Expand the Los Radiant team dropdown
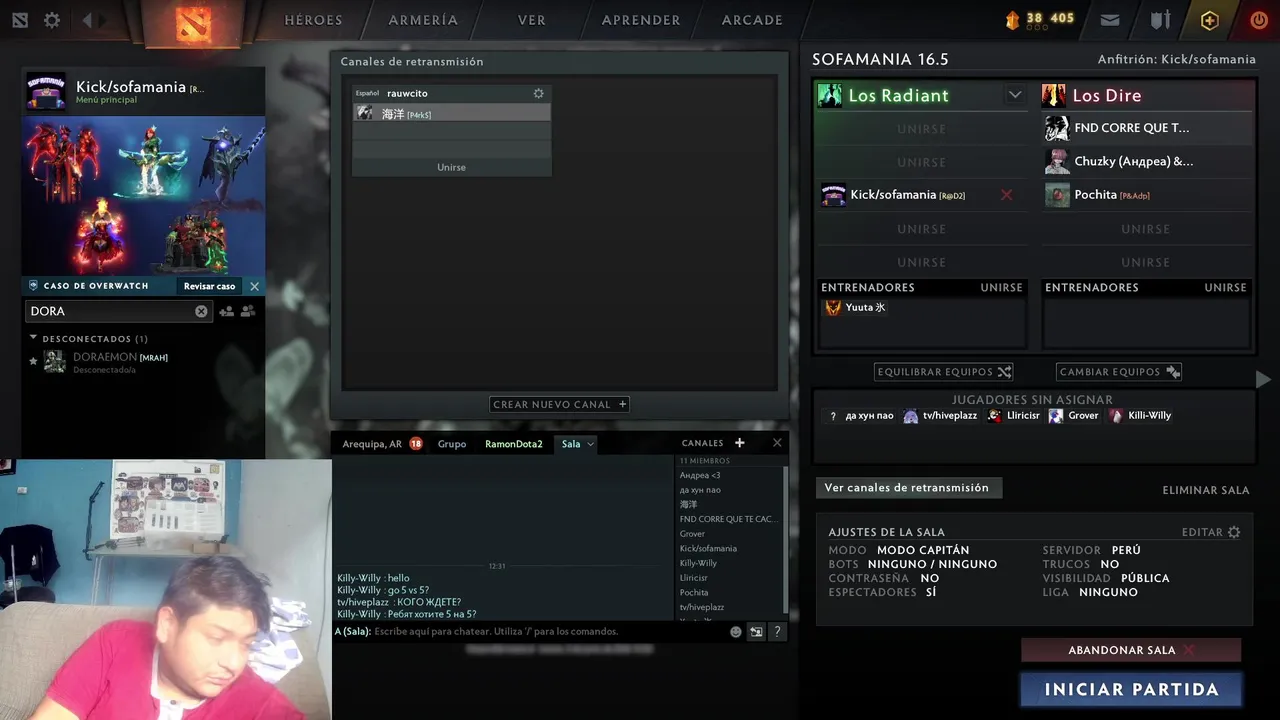Image resolution: width=1280 pixels, height=720 pixels. pos(1015,95)
